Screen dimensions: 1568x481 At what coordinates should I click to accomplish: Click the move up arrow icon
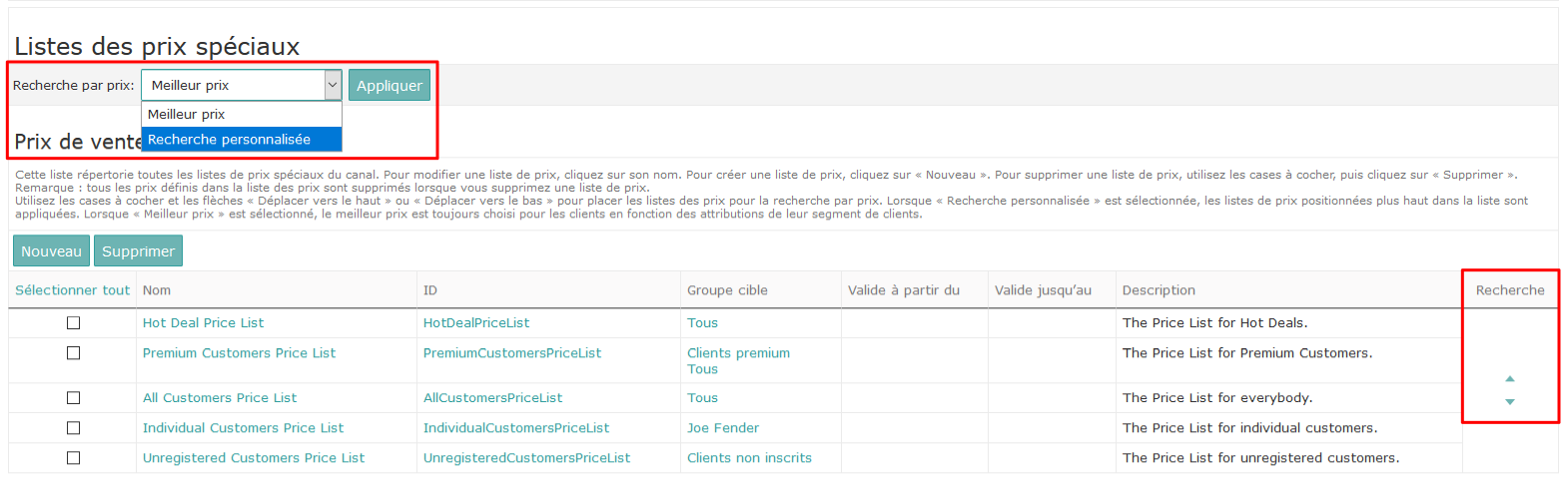1509,379
